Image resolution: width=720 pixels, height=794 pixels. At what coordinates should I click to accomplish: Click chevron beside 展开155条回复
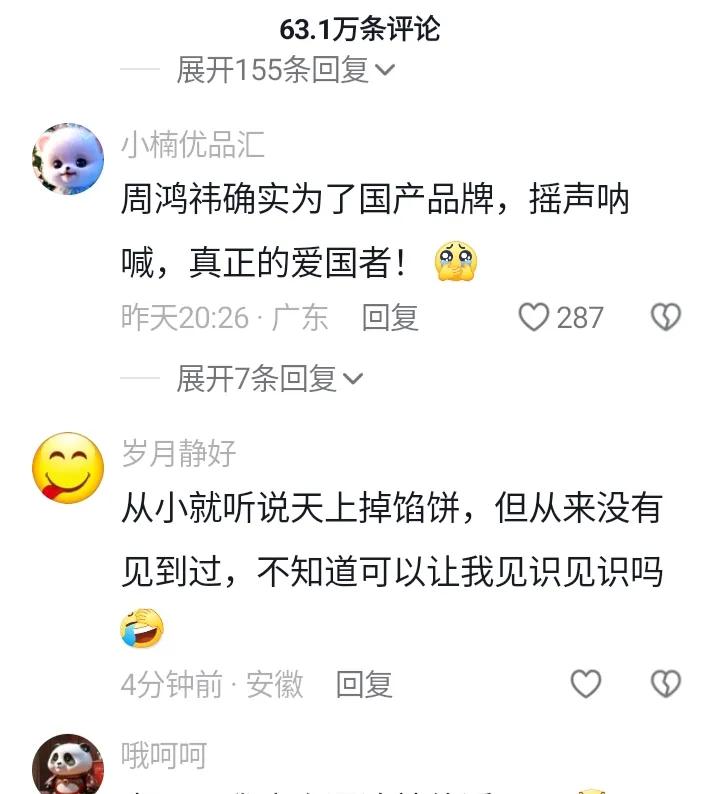(384, 70)
